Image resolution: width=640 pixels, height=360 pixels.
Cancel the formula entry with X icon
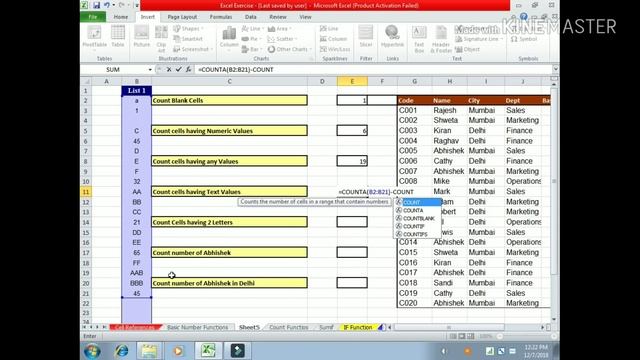coord(169,69)
